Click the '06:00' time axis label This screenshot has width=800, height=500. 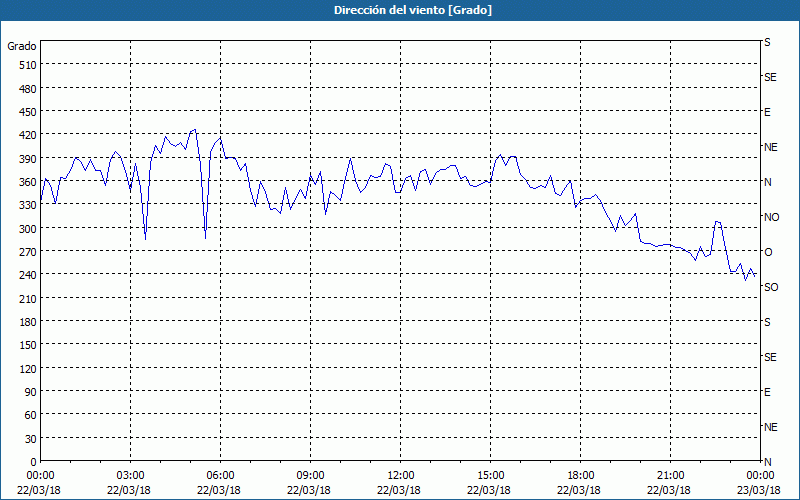pyautogui.click(x=220, y=476)
